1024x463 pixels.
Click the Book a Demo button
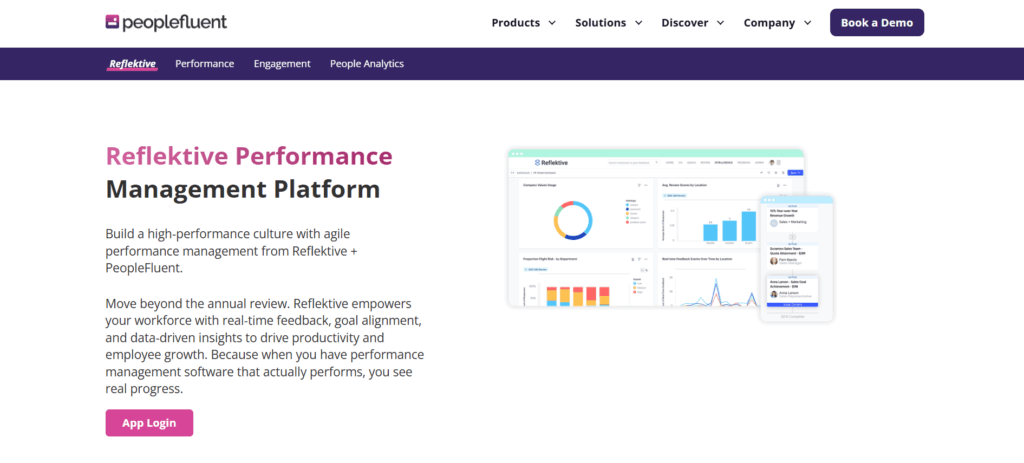(876, 22)
